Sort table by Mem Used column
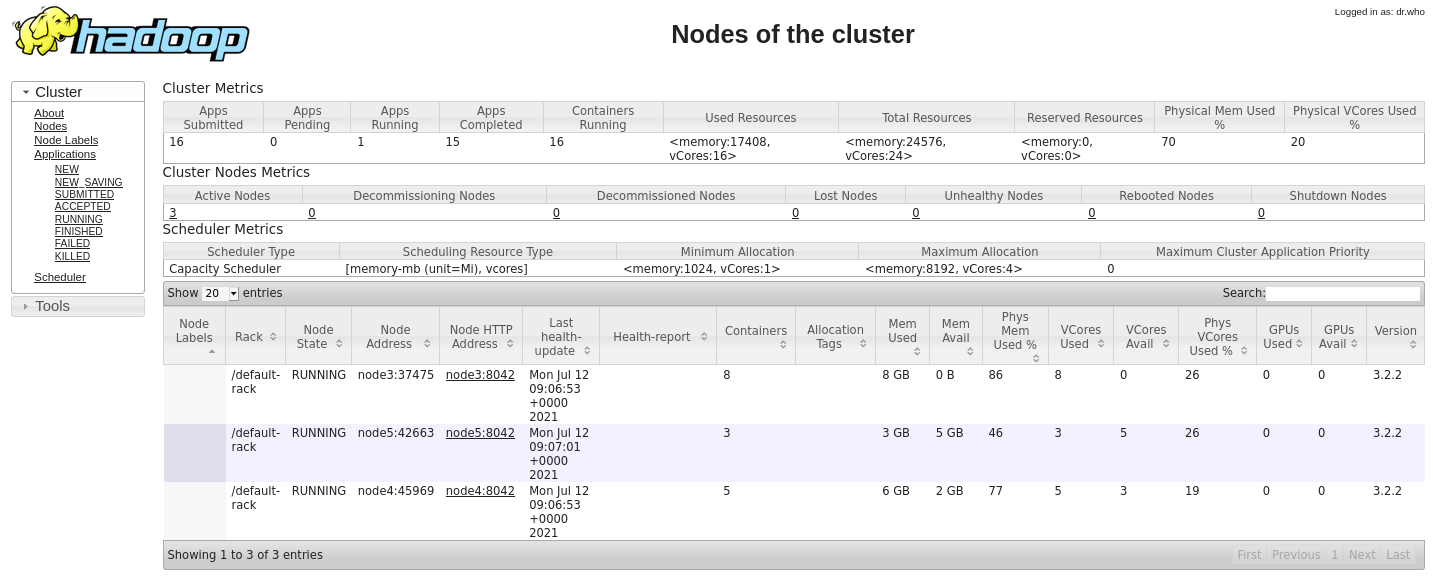 tap(902, 335)
